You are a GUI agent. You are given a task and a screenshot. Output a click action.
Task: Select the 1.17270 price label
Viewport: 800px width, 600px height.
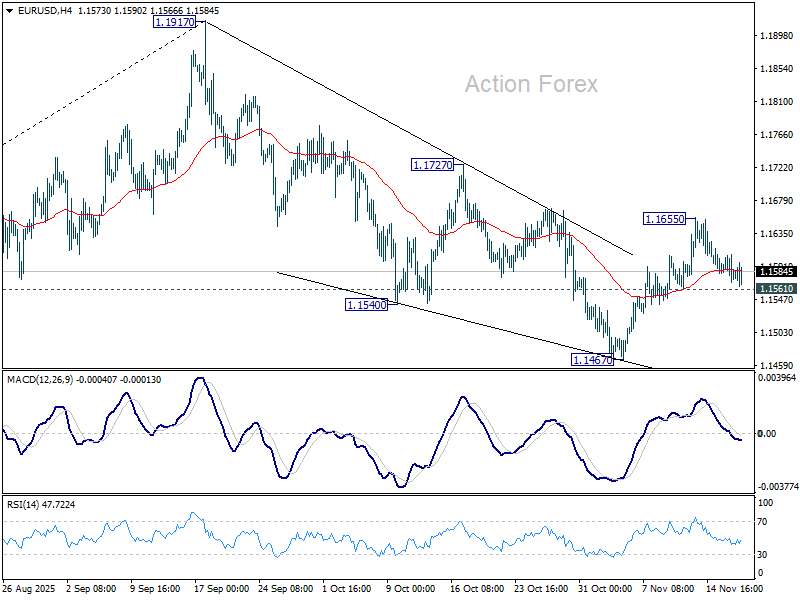(432, 163)
